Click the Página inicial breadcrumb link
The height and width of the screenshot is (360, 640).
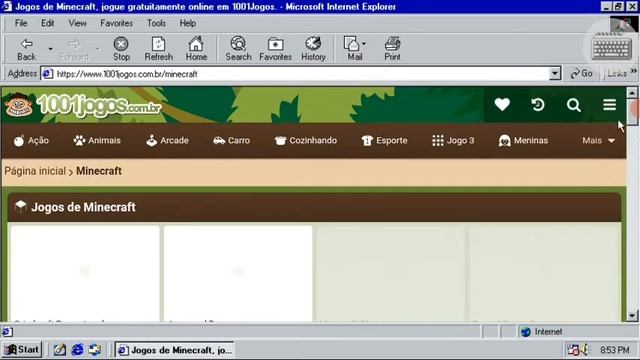click(35, 171)
